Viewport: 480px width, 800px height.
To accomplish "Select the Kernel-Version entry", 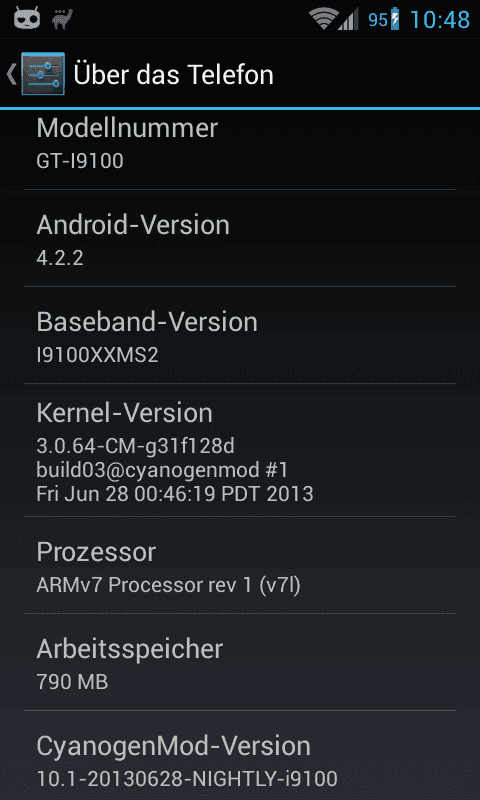I will pos(240,450).
